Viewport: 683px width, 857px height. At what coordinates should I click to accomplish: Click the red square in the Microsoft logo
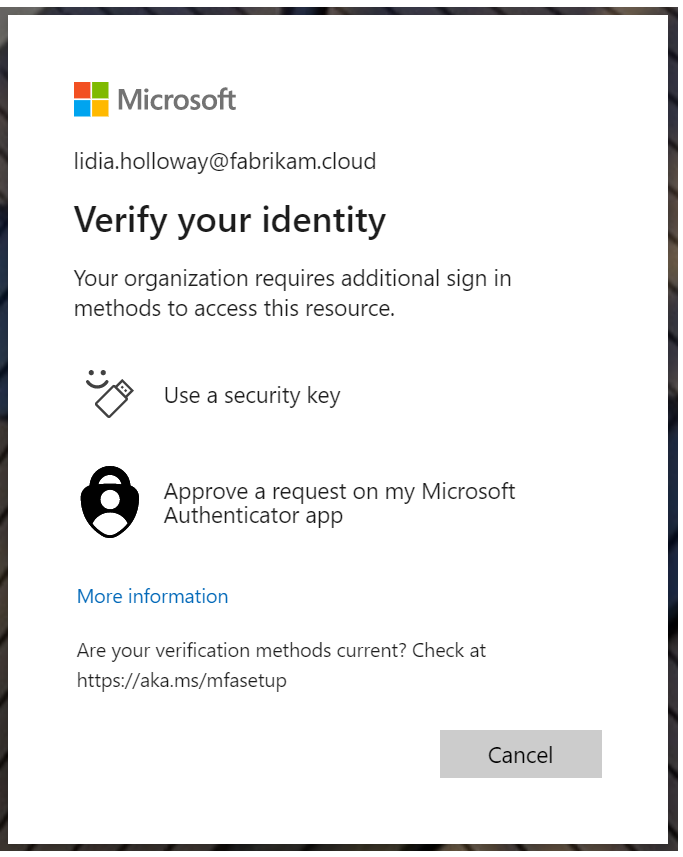(82, 90)
